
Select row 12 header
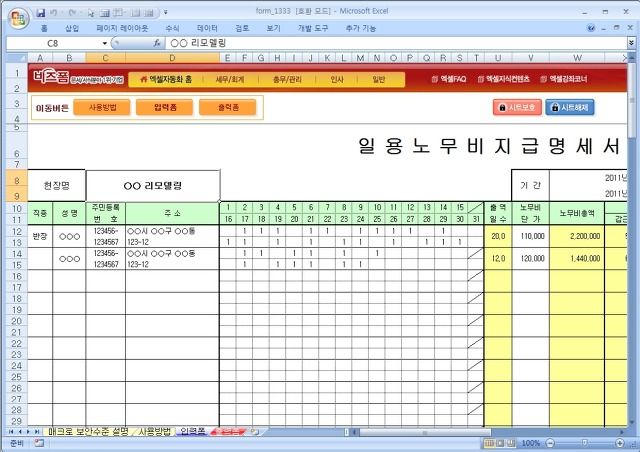pos(17,231)
